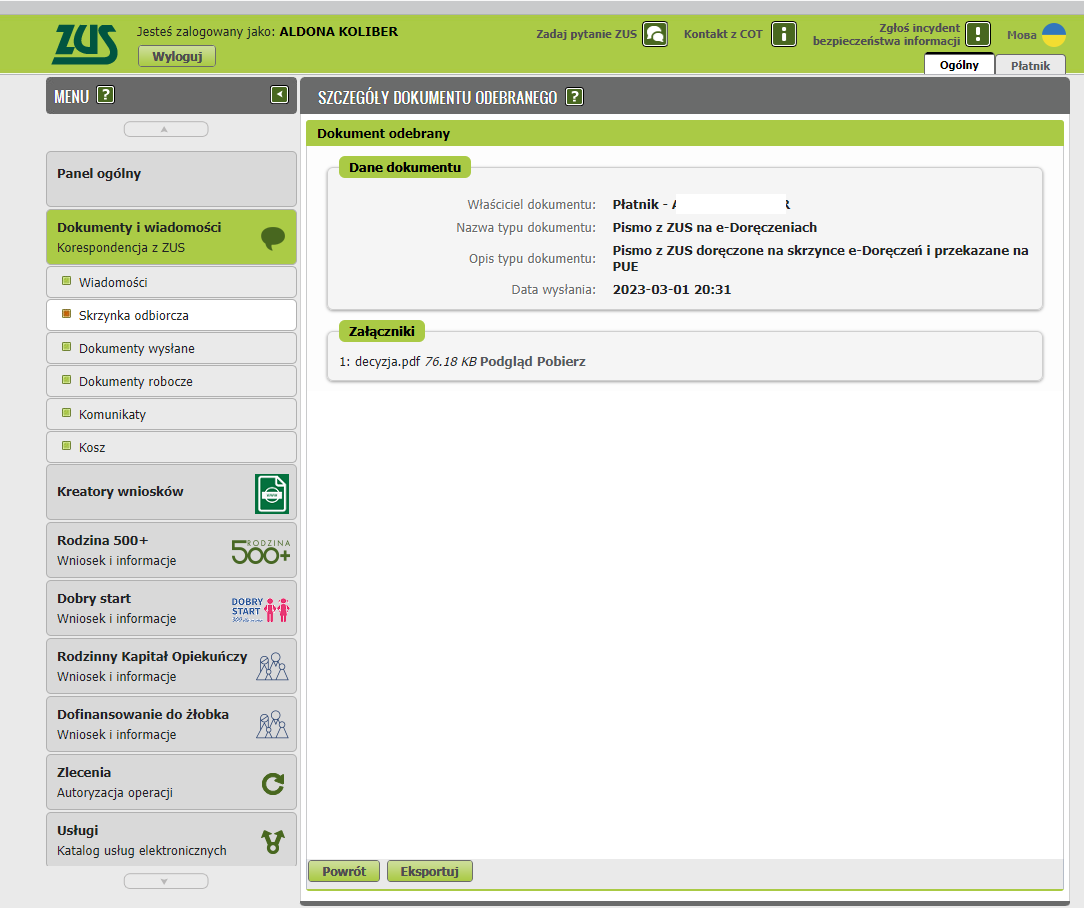
Task: Click the Kreatory wniosków document icon
Action: pyautogui.click(x=271, y=493)
